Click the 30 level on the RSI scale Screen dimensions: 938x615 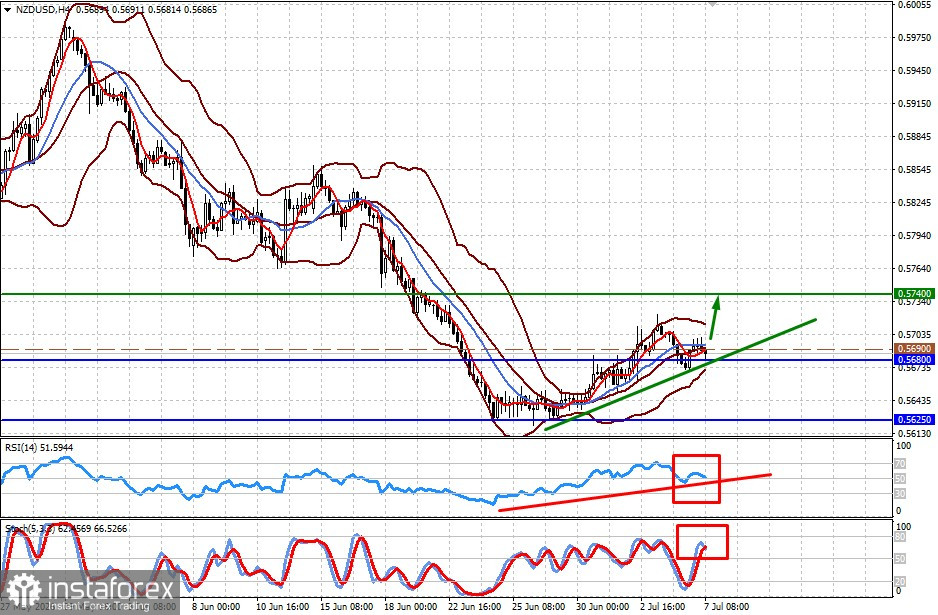[x=900, y=494]
